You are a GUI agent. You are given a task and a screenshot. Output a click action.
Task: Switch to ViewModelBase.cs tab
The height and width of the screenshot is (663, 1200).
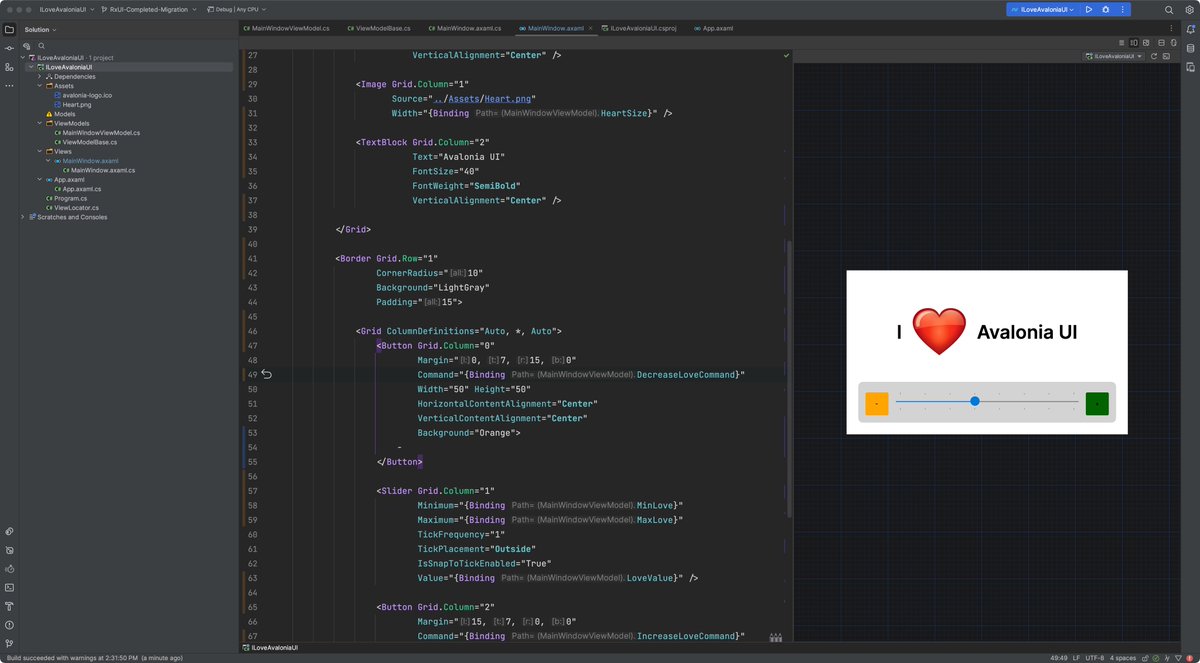click(380, 29)
